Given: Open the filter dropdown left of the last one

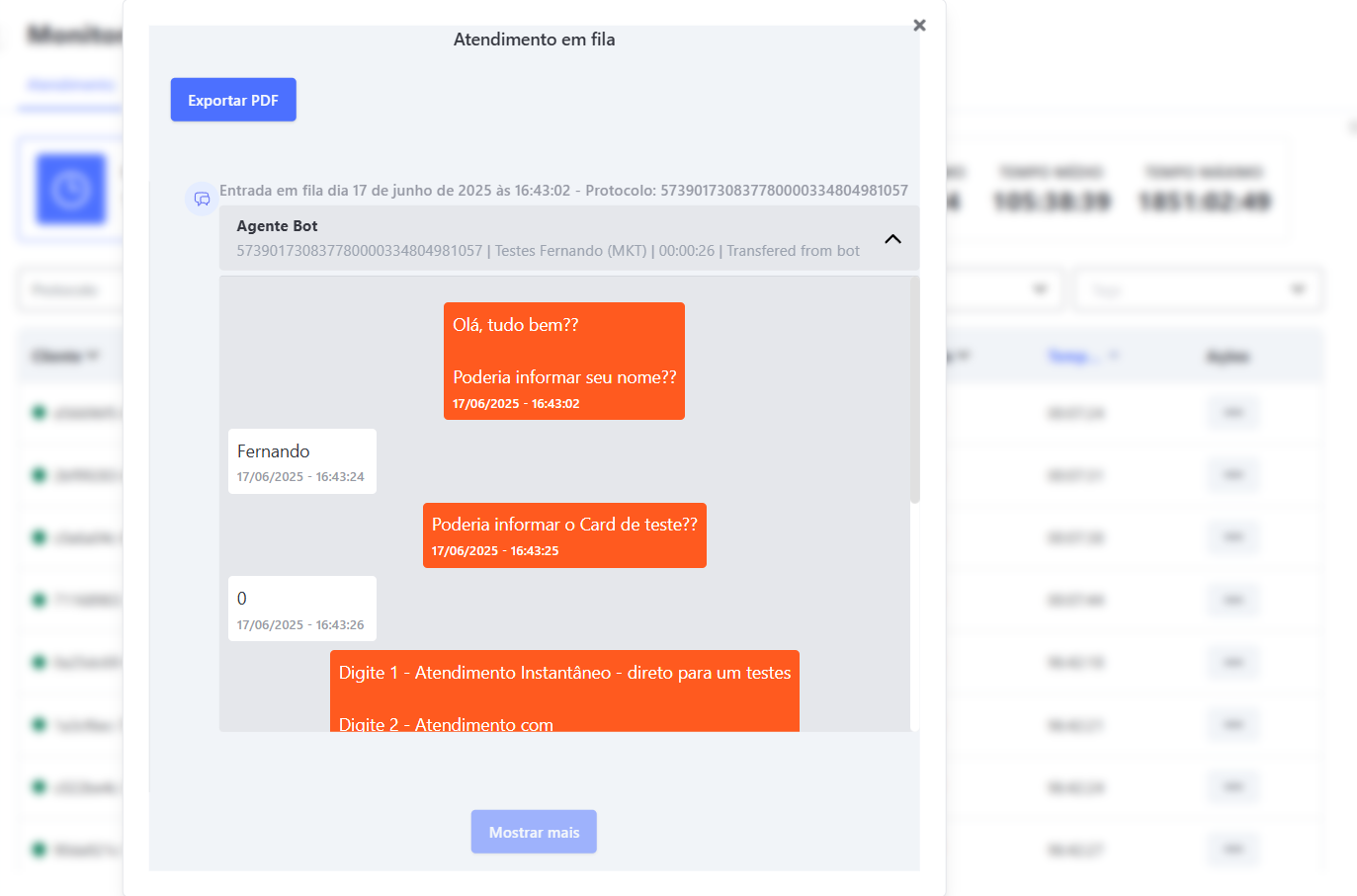Looking at the screenshot, I should [1003, 289].
